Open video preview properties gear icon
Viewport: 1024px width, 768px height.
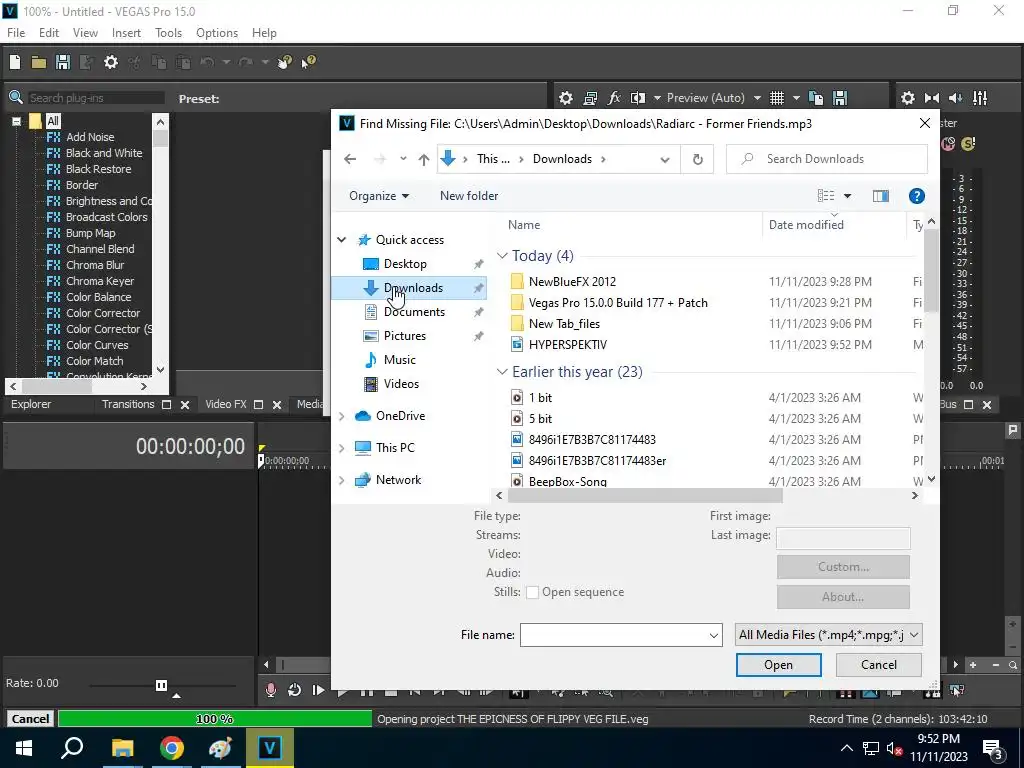(566, 98)
